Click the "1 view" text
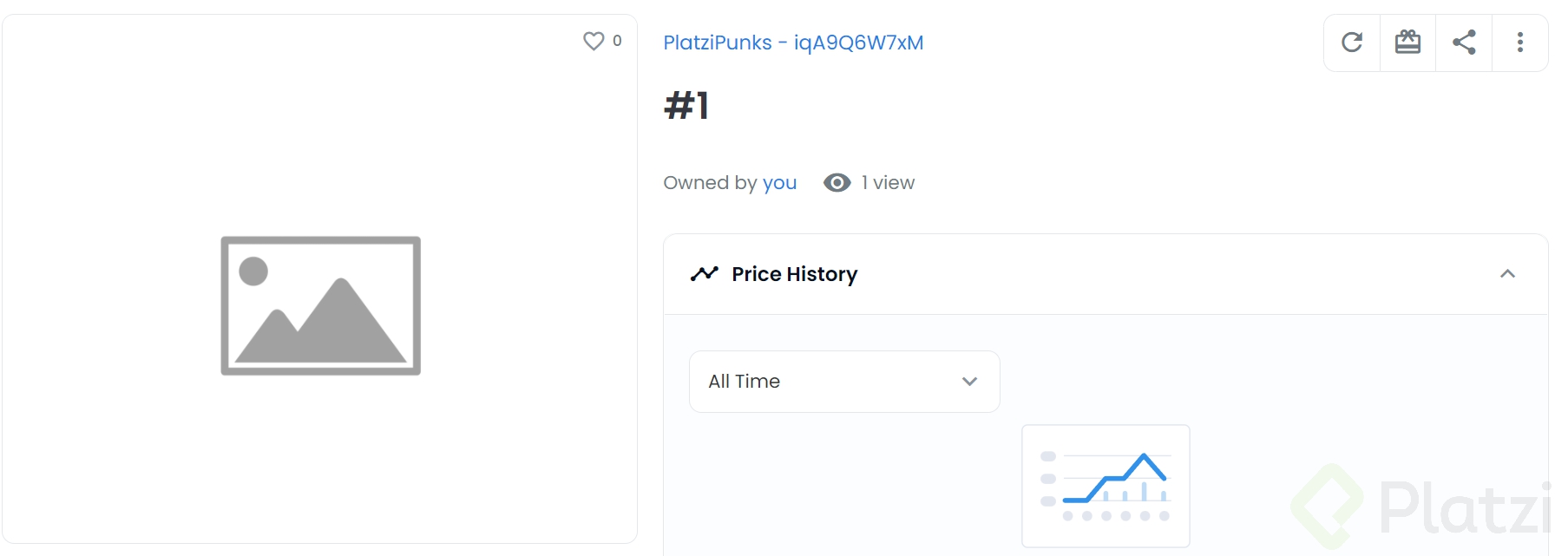This screenshot has width=1568, height=556. (888, 183)
